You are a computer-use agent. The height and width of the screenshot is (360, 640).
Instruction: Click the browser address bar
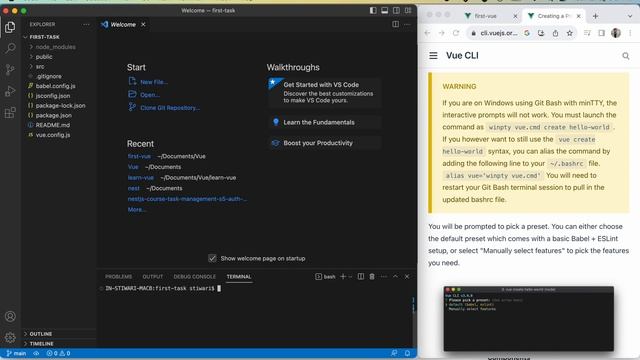[x=498, y=33]
